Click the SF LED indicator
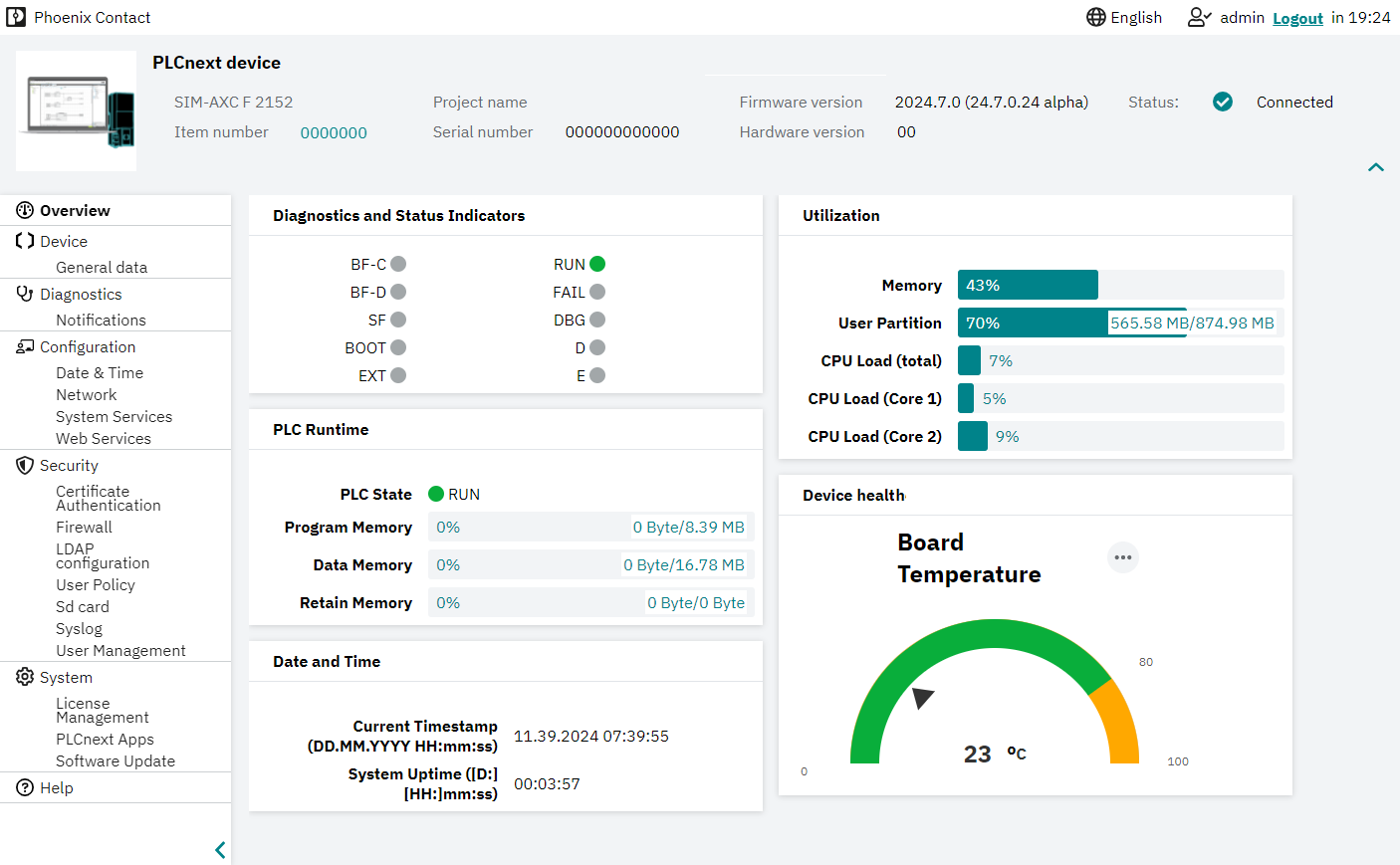This screenshot has height=865, width=1400. (398, 320)
